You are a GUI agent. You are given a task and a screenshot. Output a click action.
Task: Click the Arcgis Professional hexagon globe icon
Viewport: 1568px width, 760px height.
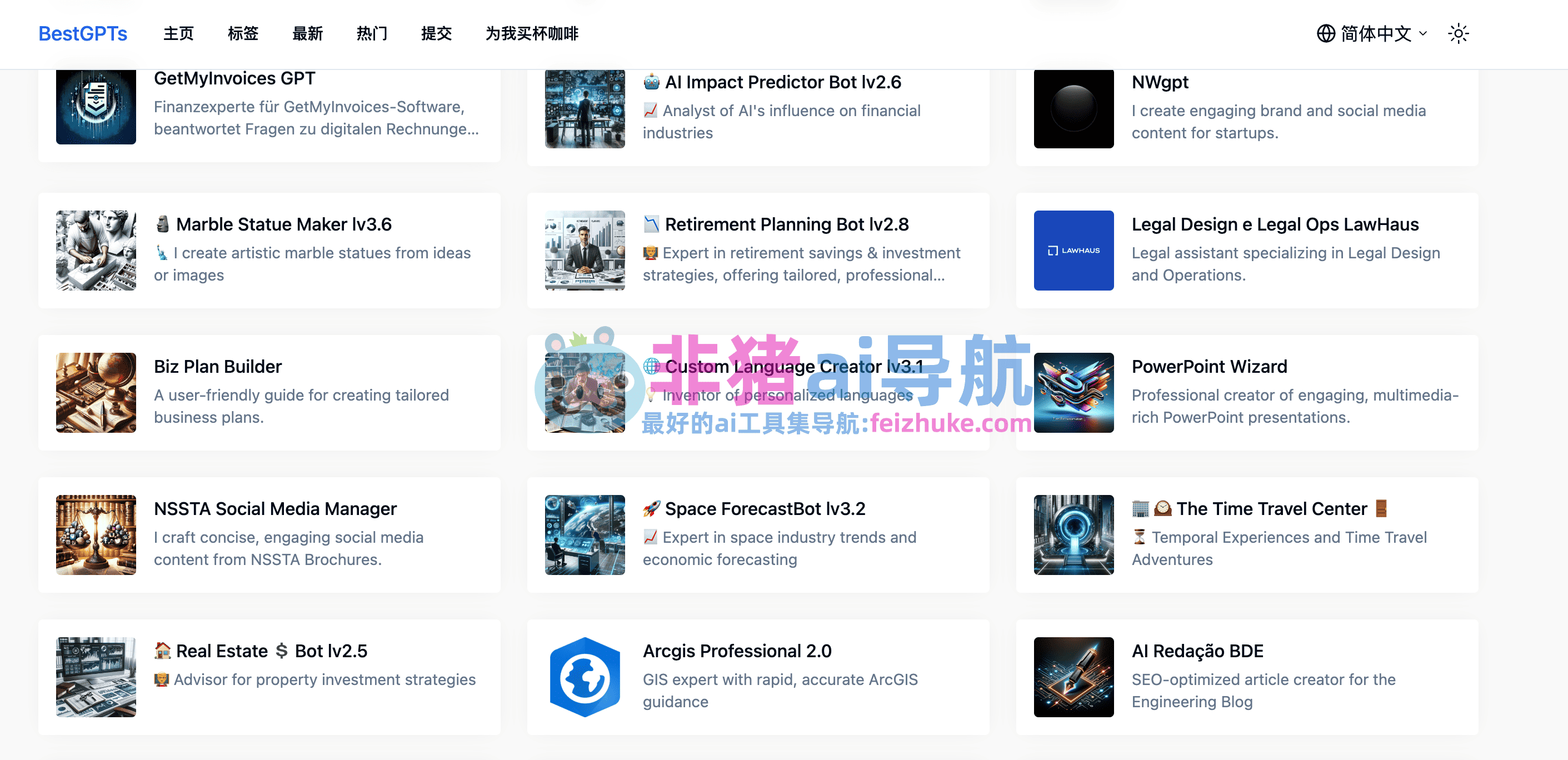click(585, 677)
